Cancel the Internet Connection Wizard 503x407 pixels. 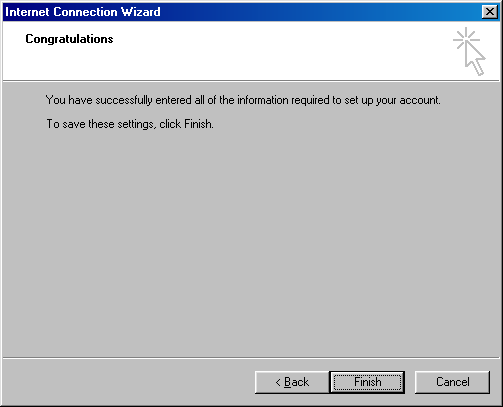point(452,382)
